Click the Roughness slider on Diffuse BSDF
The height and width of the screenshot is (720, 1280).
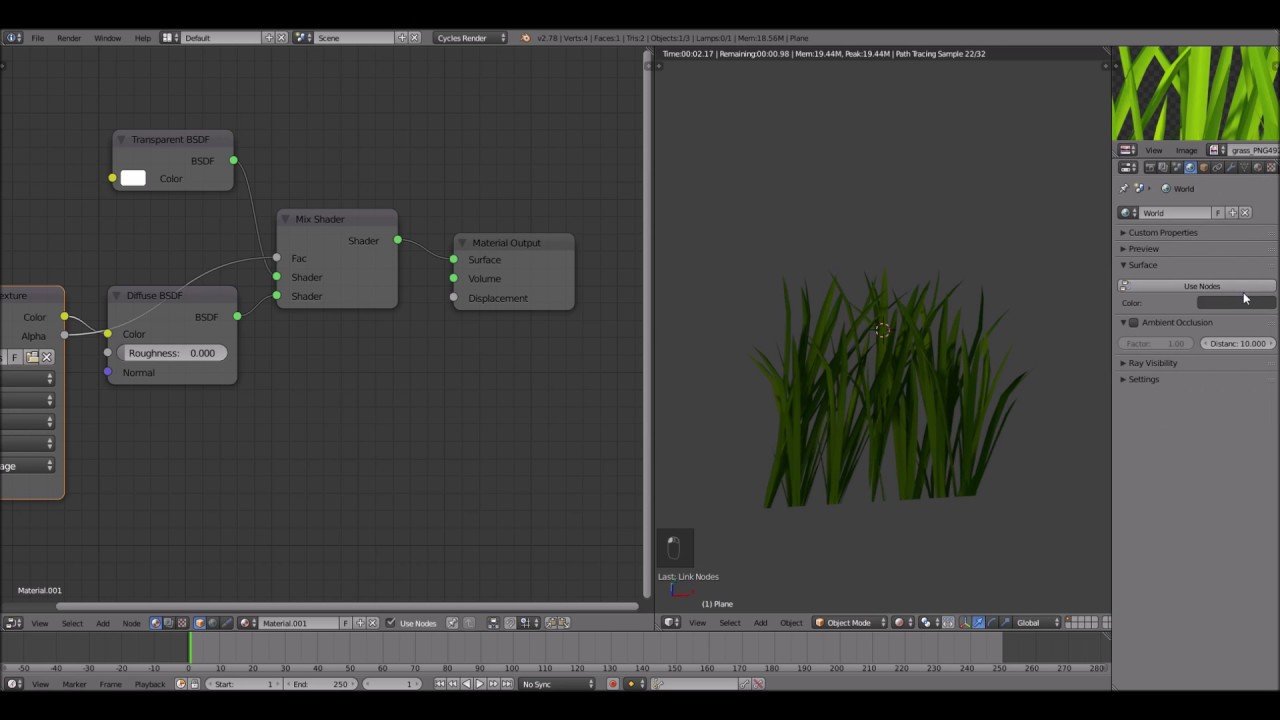click(172, 353)
